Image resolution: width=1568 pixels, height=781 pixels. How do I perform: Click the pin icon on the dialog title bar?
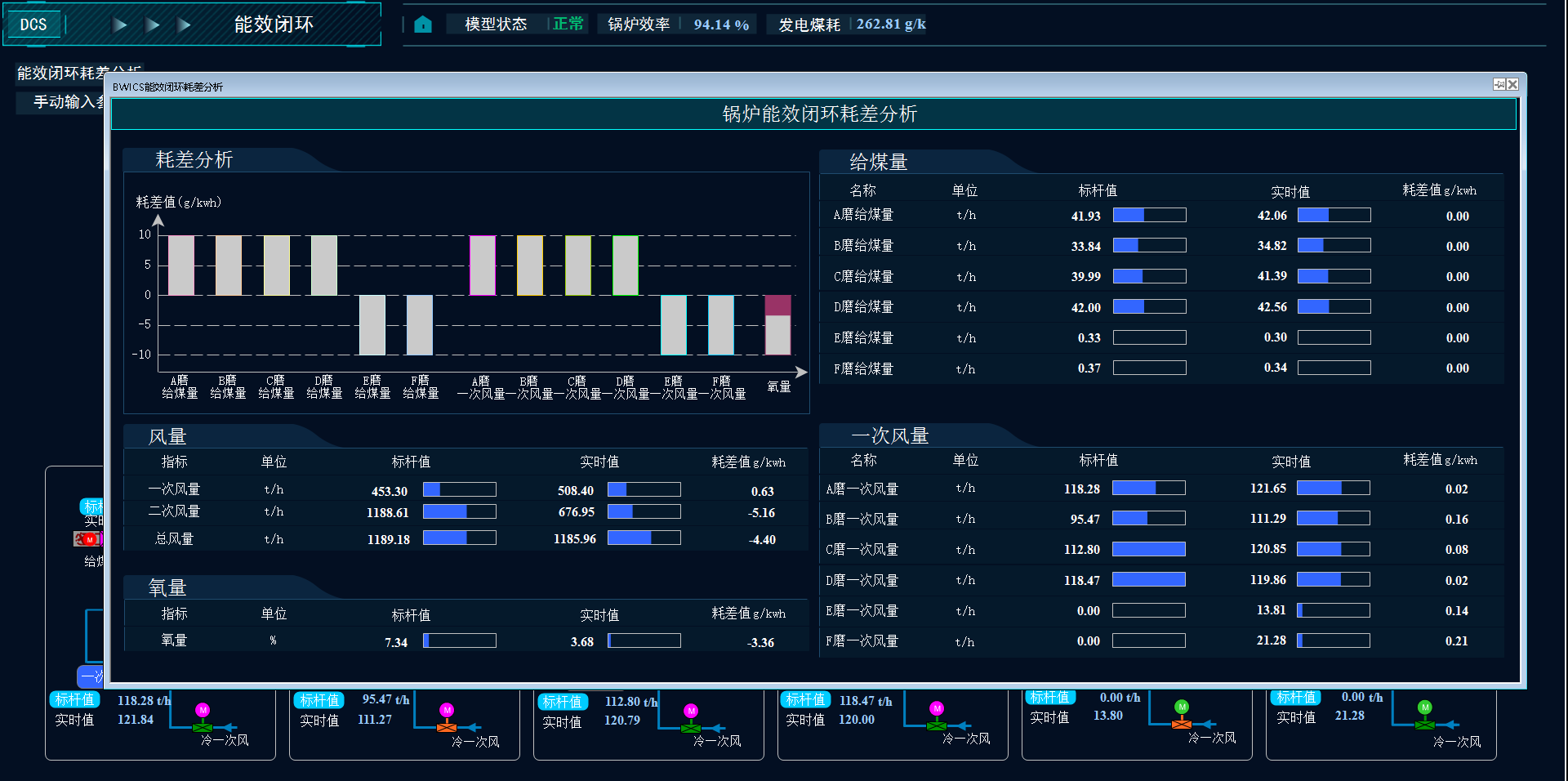coord(1499,84)
